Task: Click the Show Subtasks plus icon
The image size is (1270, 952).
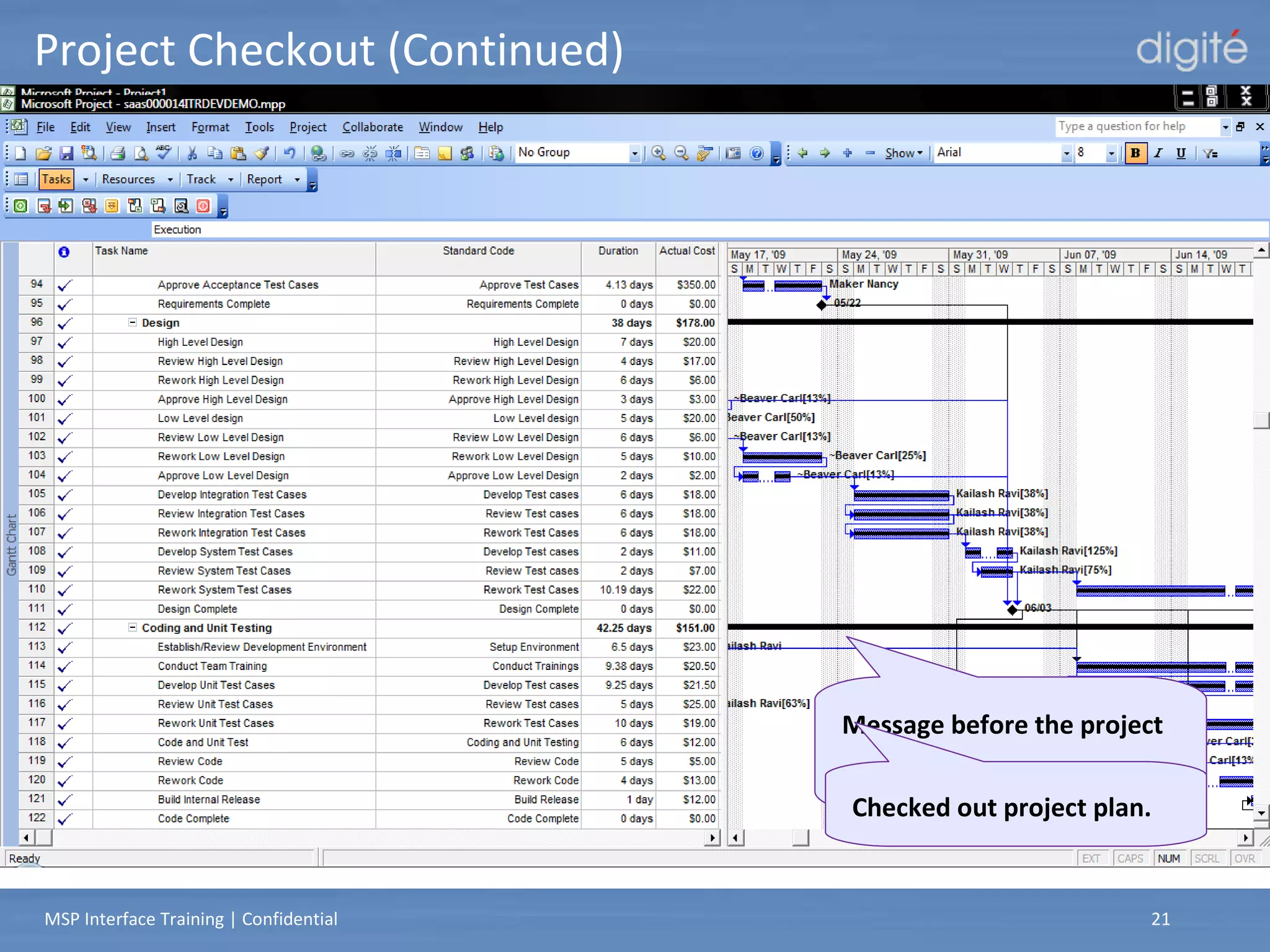Action: [848, 153]
